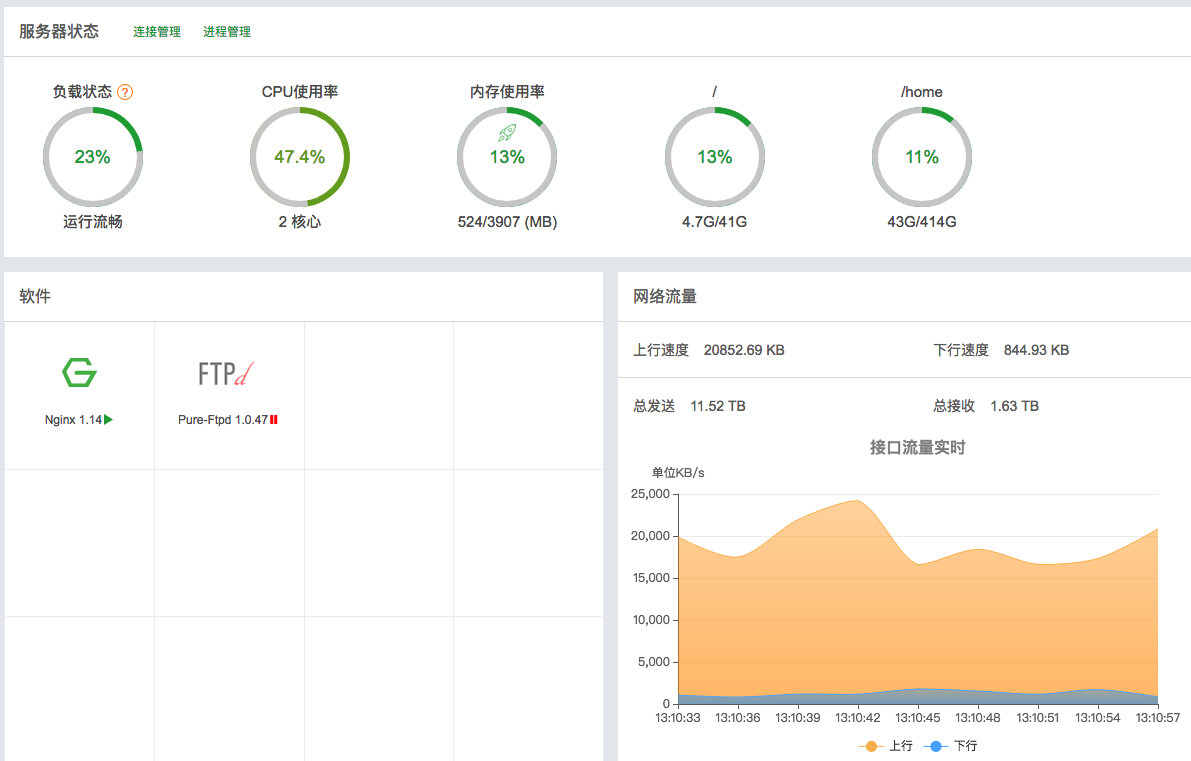The height and width of the screenshot is (761, 1191).
Task: Click the Nginx 1.14 label
Action: coord(73,420)
